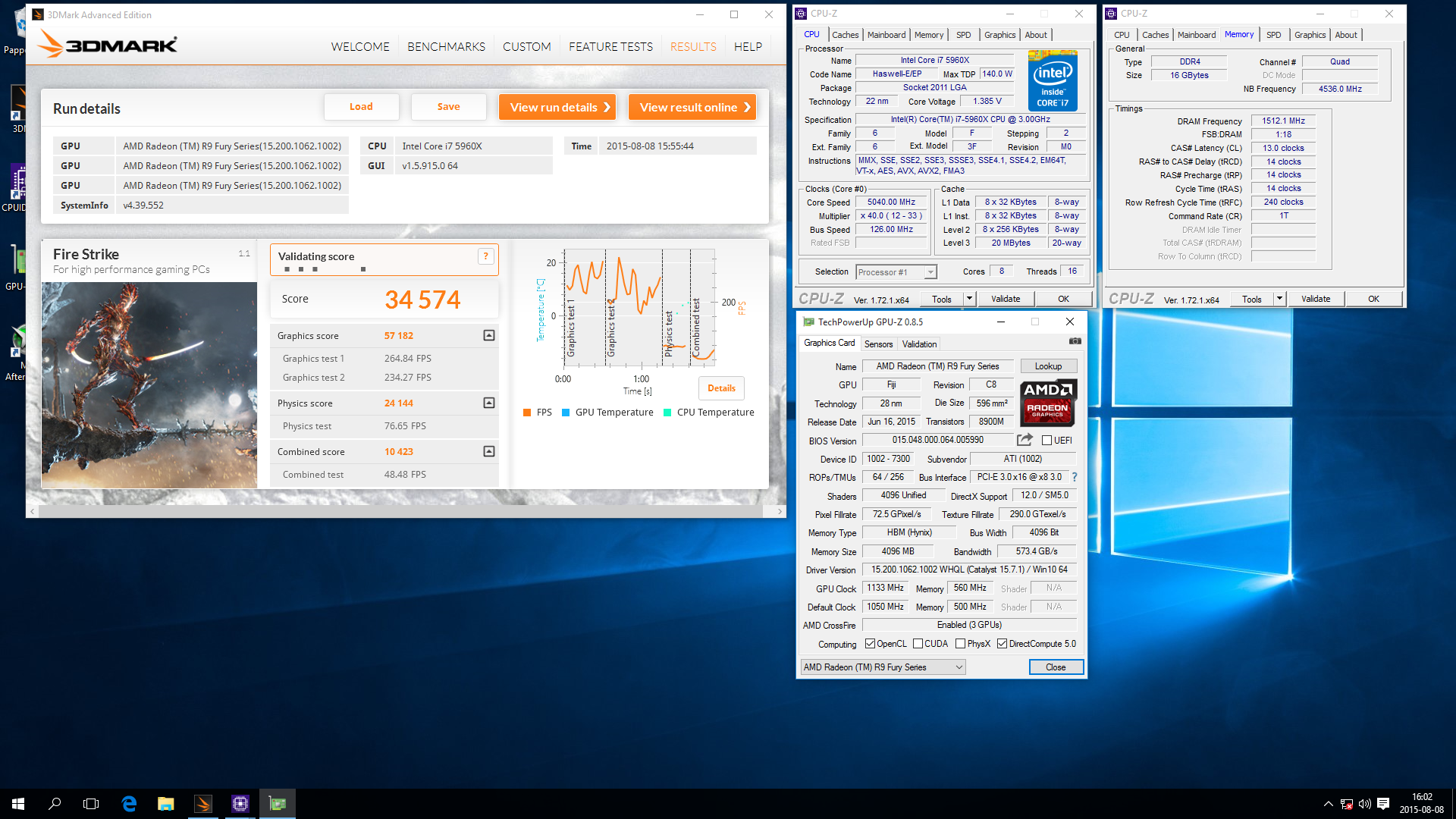Screen dimensions: 1456x819
Task: Open the taskbar search icon
Action: click(x=55, y=804)
